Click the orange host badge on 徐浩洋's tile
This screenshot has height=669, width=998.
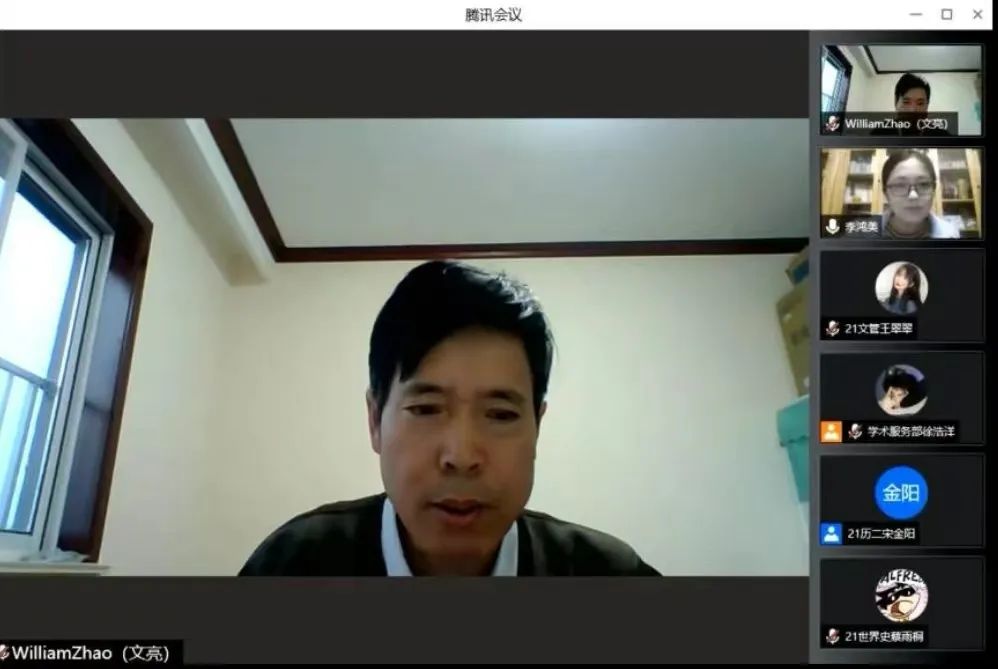pyautogui.click(x=831, y=431)
